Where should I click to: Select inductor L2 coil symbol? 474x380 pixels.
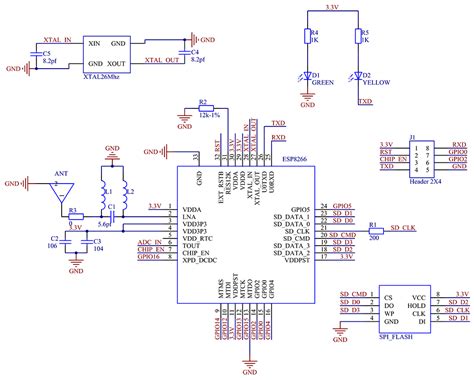(x=125, y=196)
